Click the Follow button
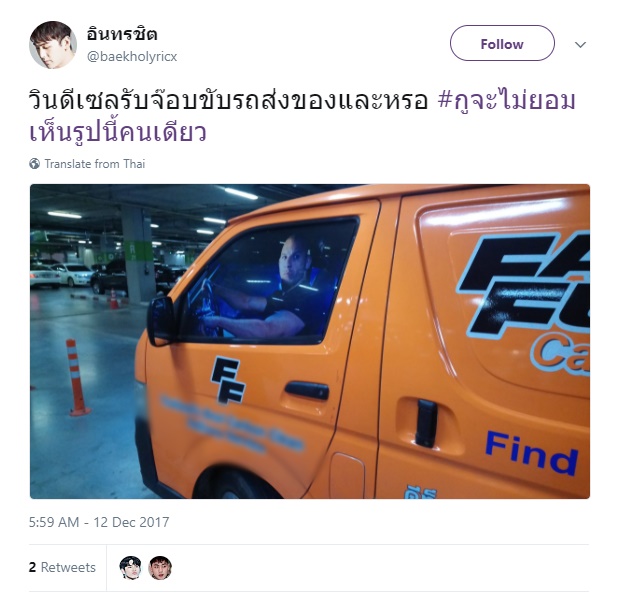 tap(502, 43)
